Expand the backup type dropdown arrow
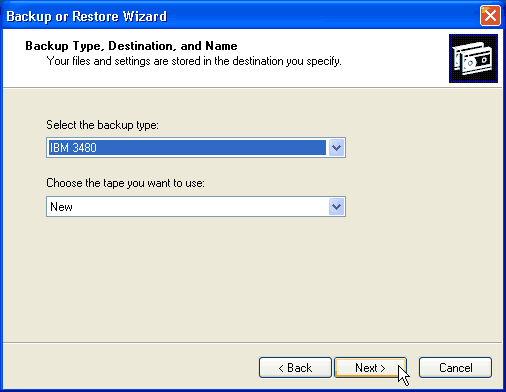 point(336,147)
